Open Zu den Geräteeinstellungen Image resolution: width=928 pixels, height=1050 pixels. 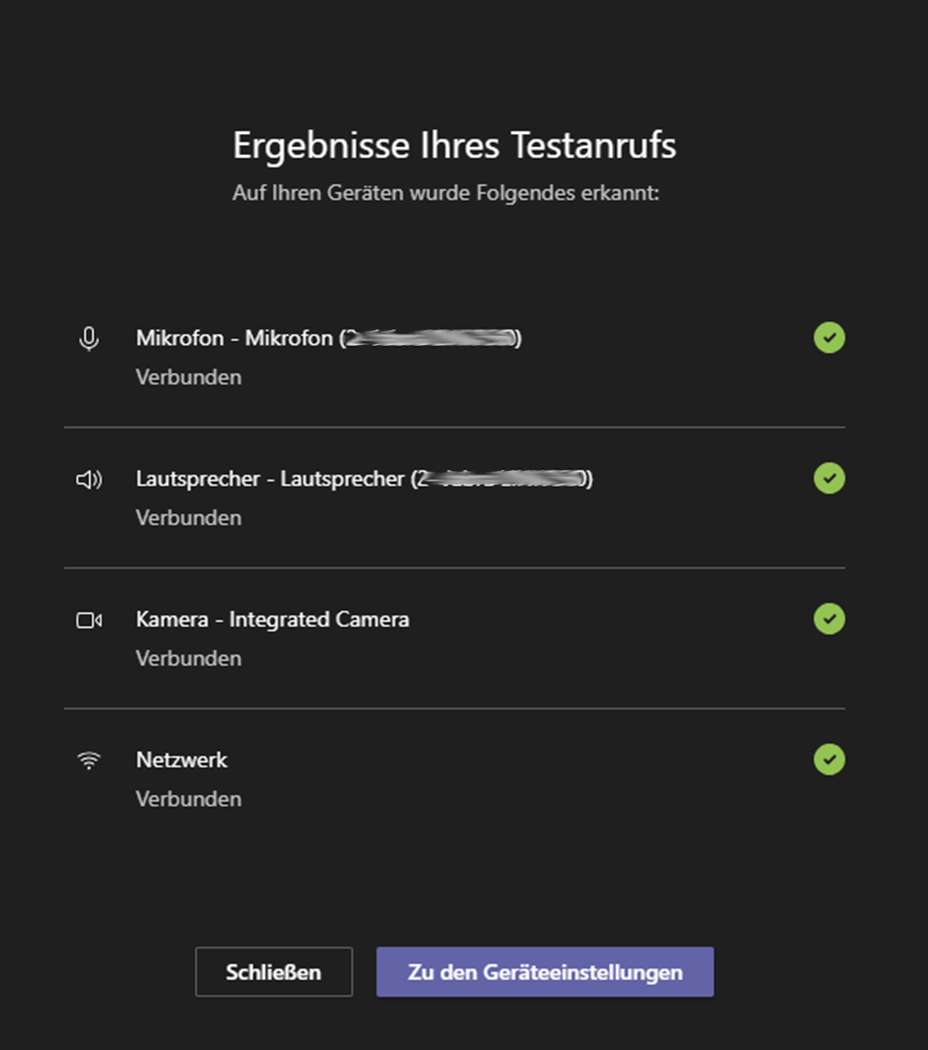click(x=545, y=972)
